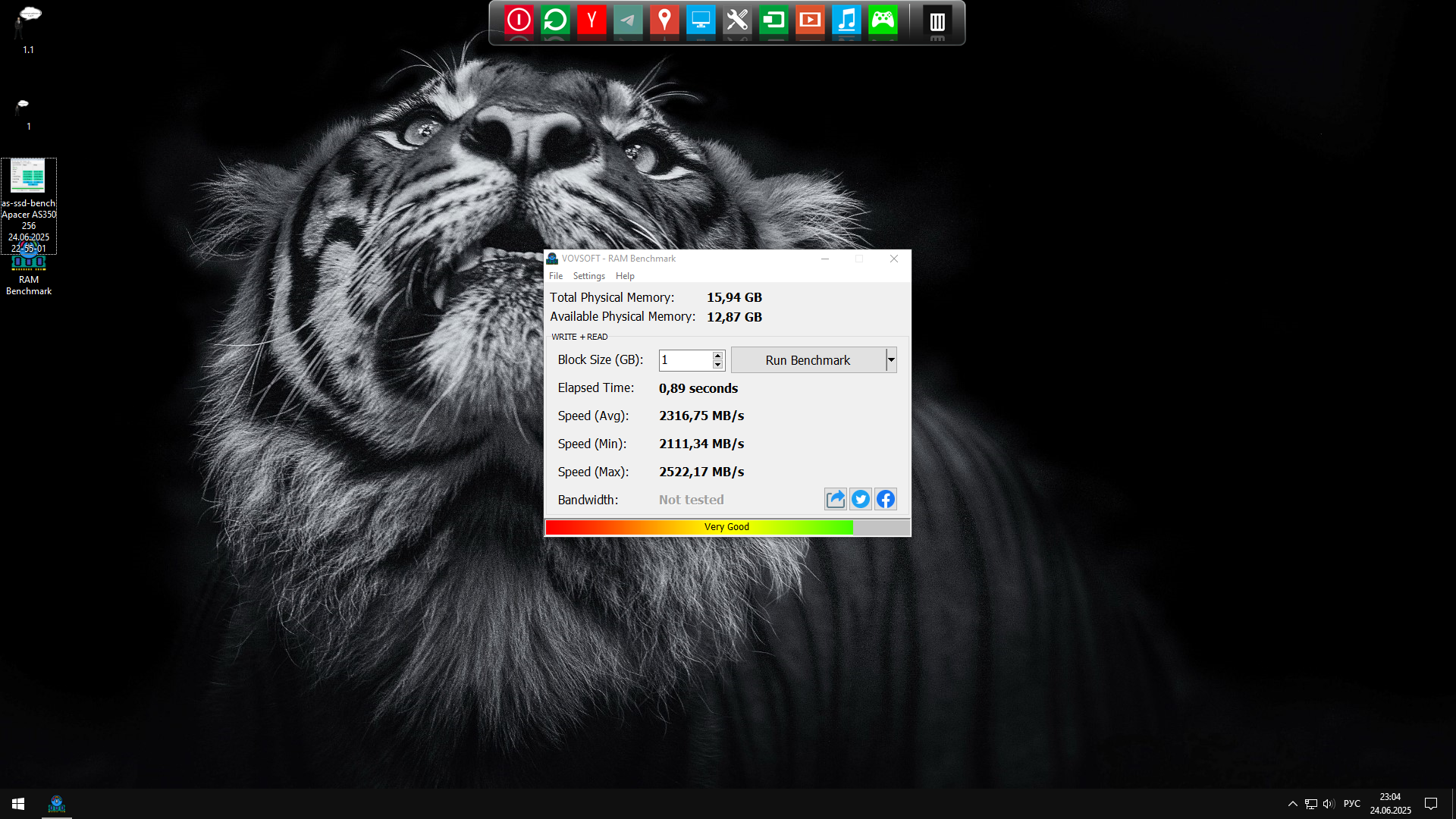Expand the Run Benchmark dropdown arrow
The image size is (1456, 819).
click(x=891, y=360)
